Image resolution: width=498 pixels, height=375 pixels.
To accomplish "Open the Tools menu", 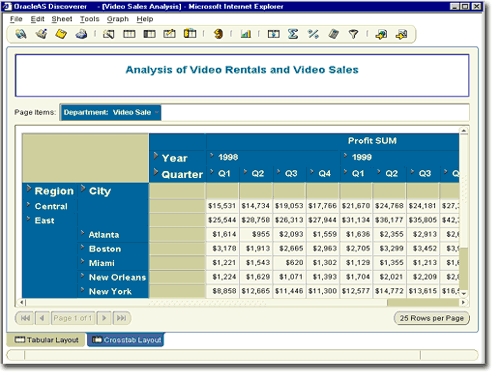I will coord(89,19).
